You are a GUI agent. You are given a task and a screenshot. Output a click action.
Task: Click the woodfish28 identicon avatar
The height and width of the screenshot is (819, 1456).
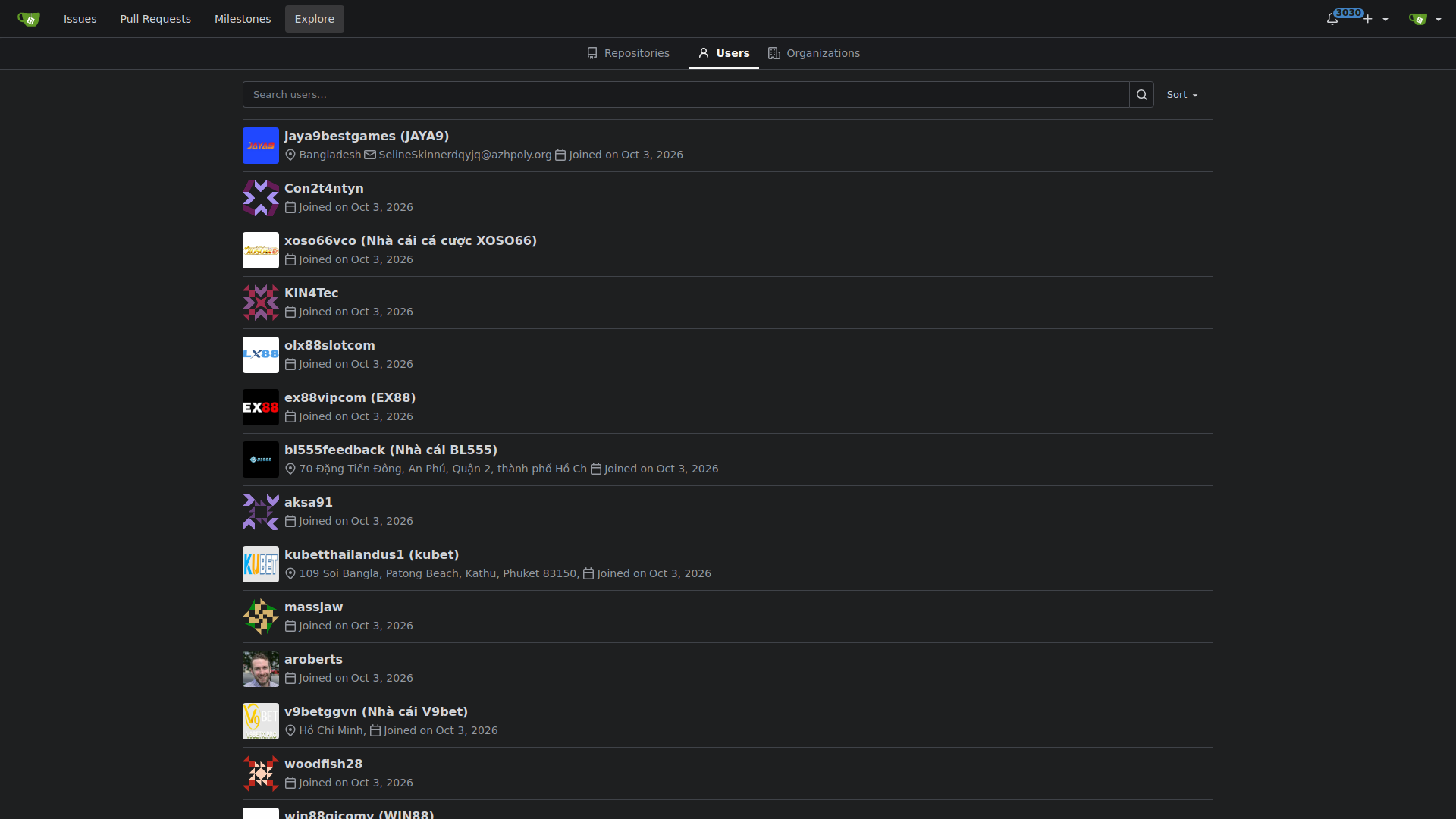pyautogui.click(x=261, y=773)
